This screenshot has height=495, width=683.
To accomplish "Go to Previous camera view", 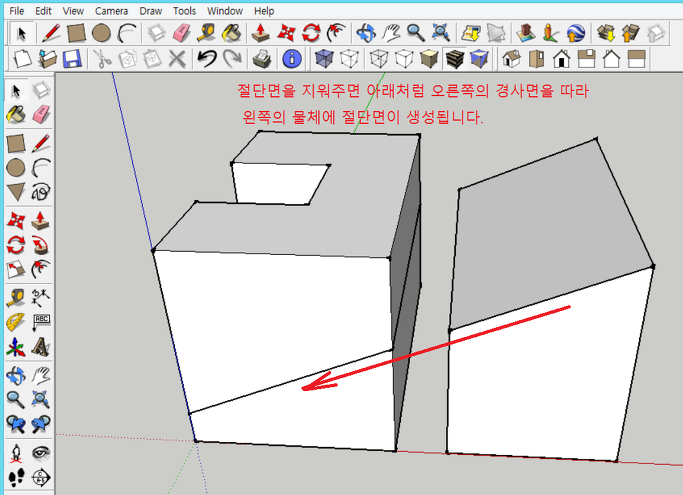I will pyautogui.click(x=16, y=424).
